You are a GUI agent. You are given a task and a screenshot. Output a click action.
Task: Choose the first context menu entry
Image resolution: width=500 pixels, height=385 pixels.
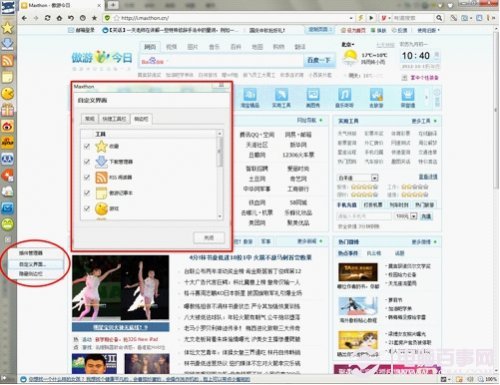31,253
